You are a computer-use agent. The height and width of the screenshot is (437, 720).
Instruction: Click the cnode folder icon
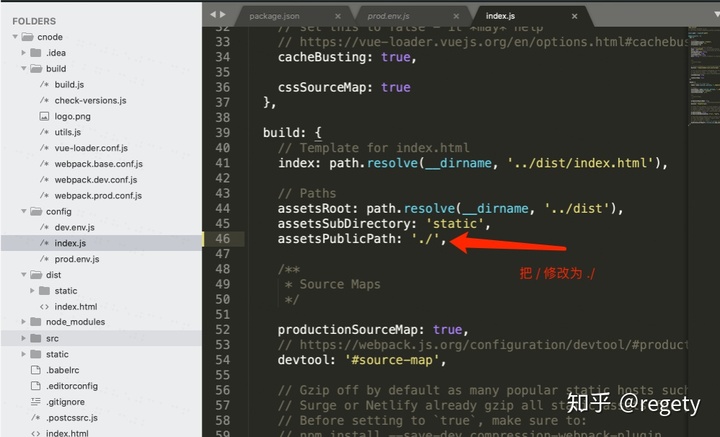pyautogui.click(x=28, y=37)
